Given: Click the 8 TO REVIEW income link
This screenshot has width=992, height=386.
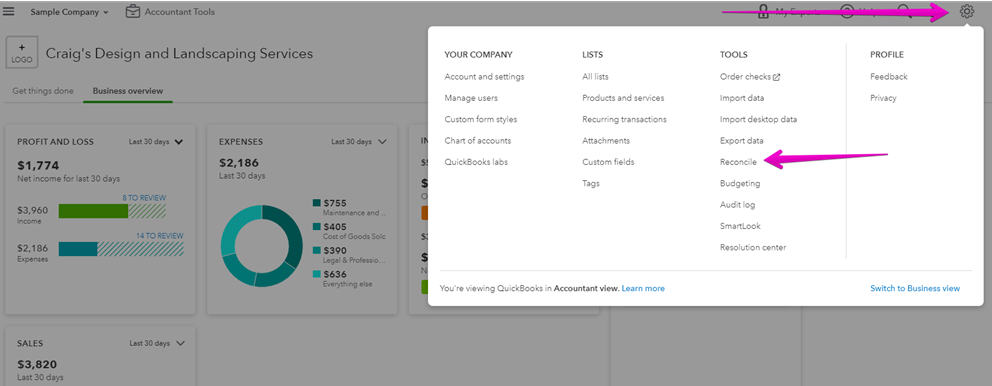Looking at the screenshot, I should pyautogui.click(x=144, y=198).
